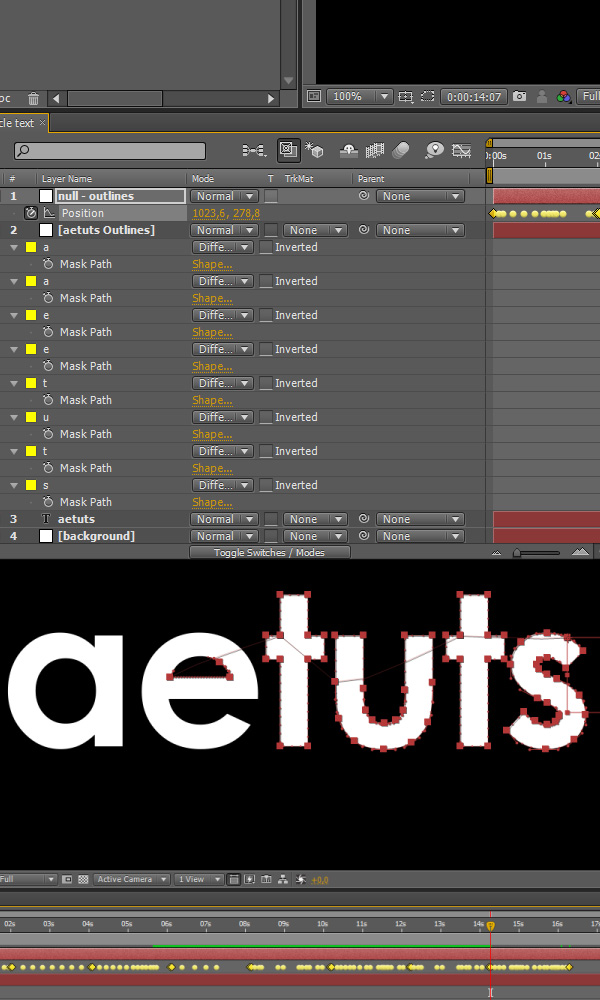
Task: Click the parent pick whip of background layer
Action: tap(363, 536)
